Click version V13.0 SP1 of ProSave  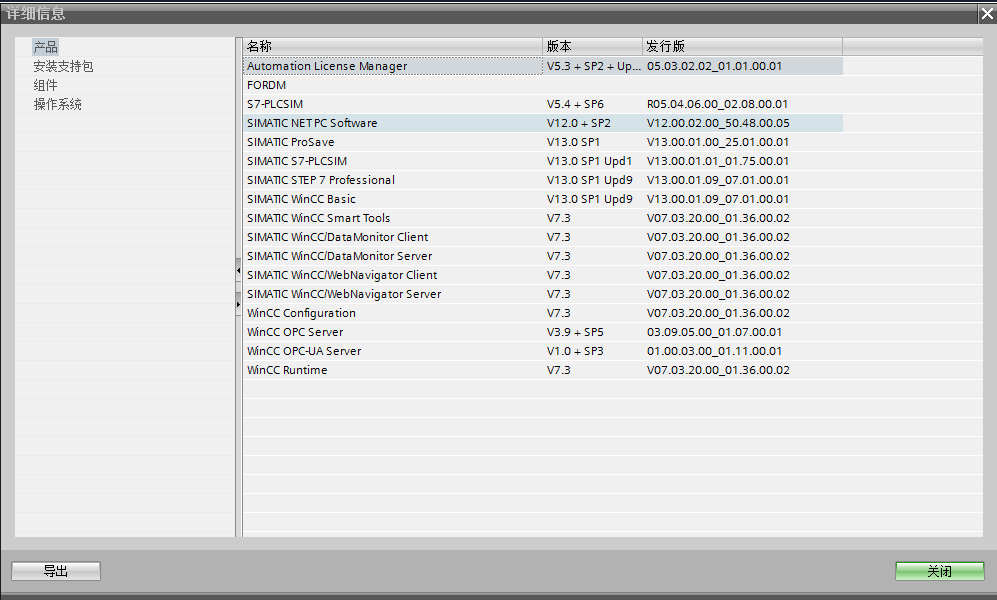[593, 142]
